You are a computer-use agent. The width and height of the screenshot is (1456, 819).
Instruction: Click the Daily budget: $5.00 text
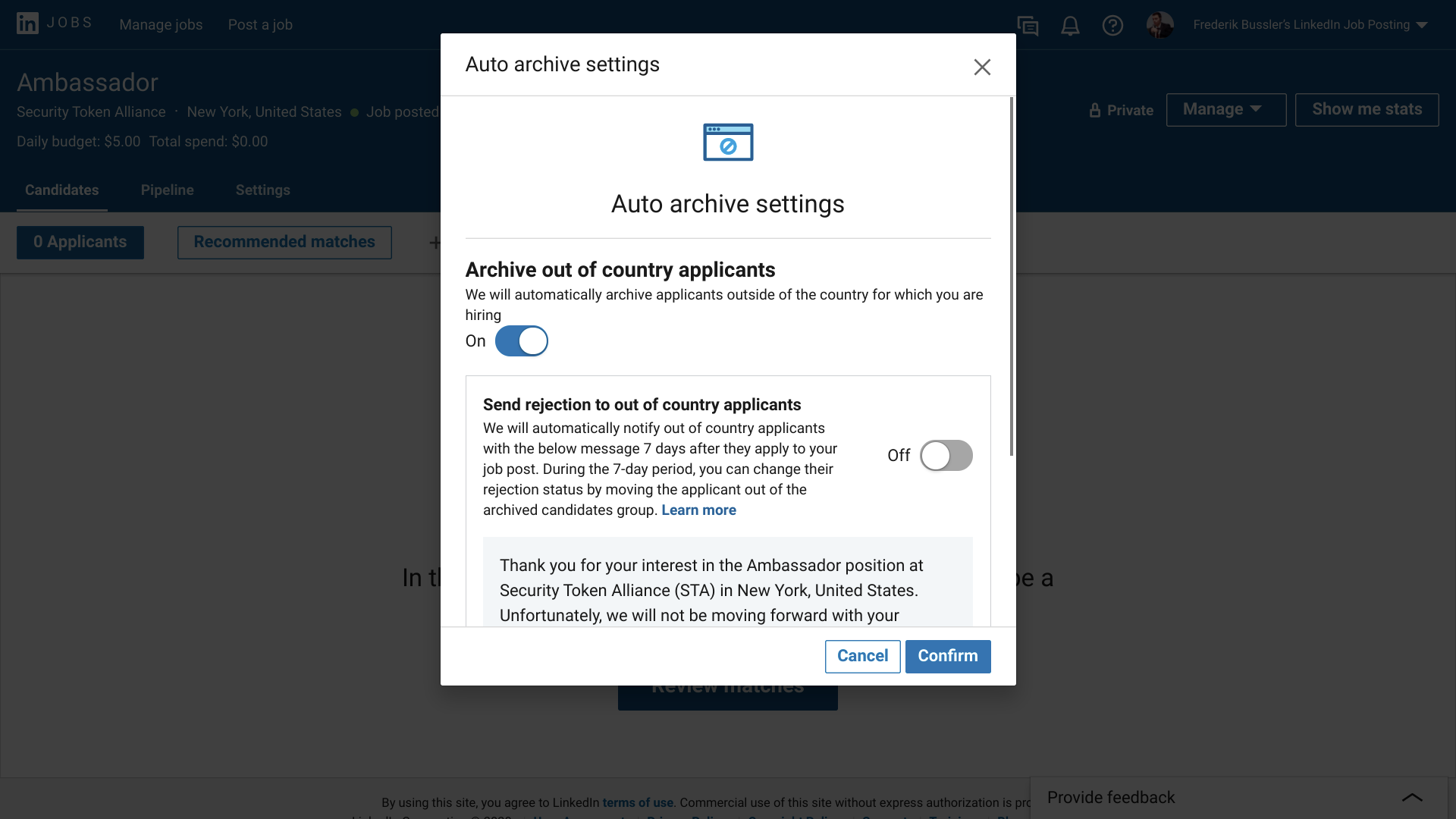click(79, 142)
